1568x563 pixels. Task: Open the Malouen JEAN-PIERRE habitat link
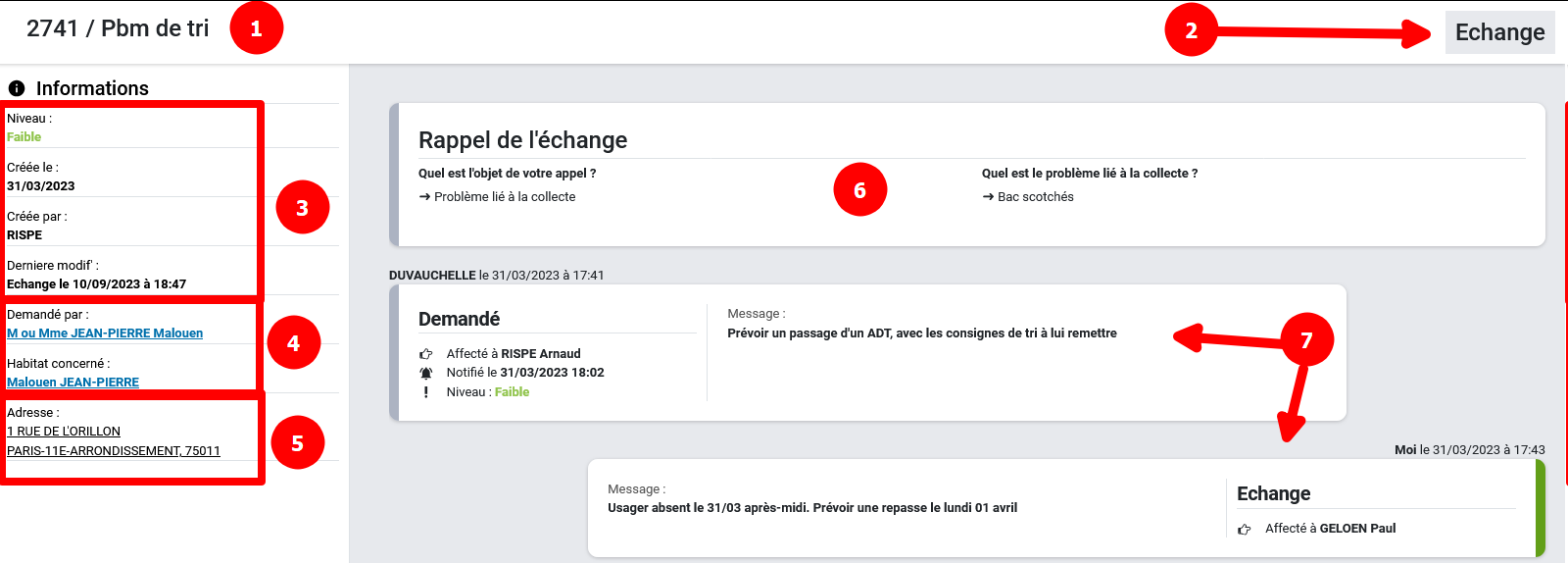pyautogui.click(x=73, y=383)
